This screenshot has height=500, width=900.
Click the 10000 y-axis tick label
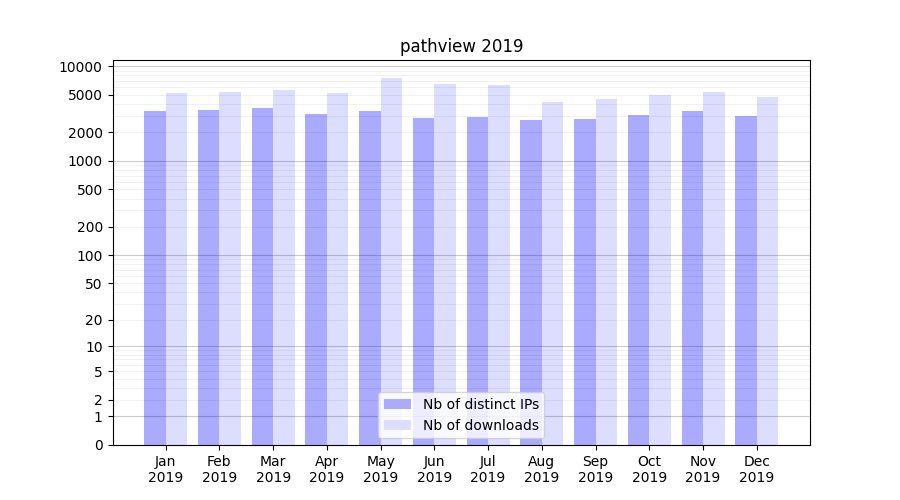click(81, 67)
